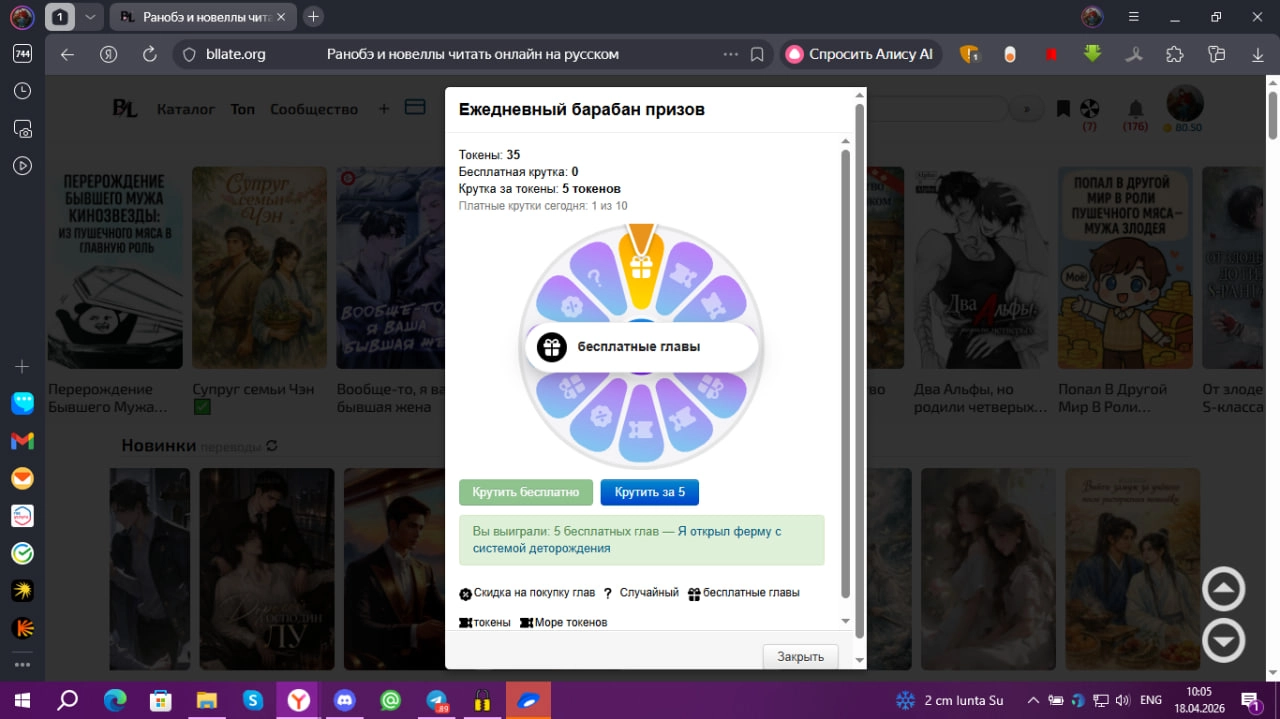
Task: Click the scroll-to-top round arrow button
Action: click(x=1224, y=589)
